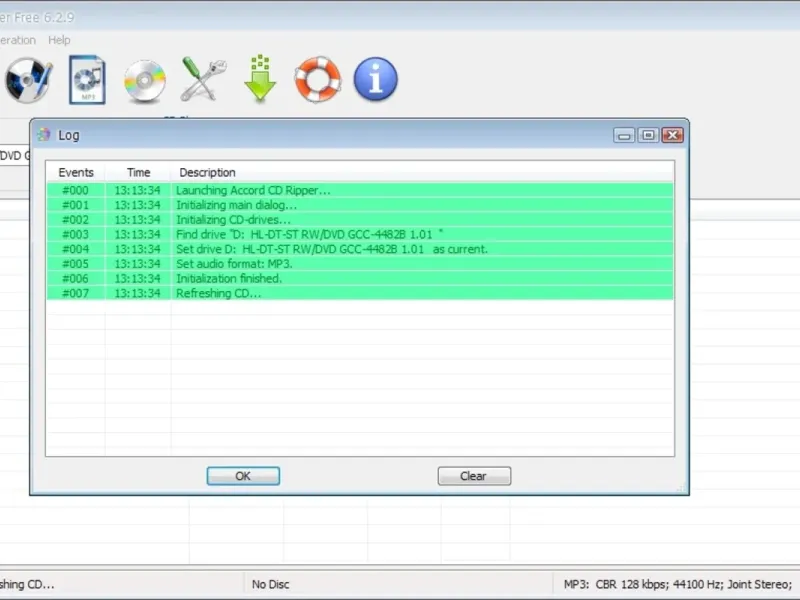The image size is (800, 600).
Task: Clear the log entries with Clear button
Action: point(474,476)
